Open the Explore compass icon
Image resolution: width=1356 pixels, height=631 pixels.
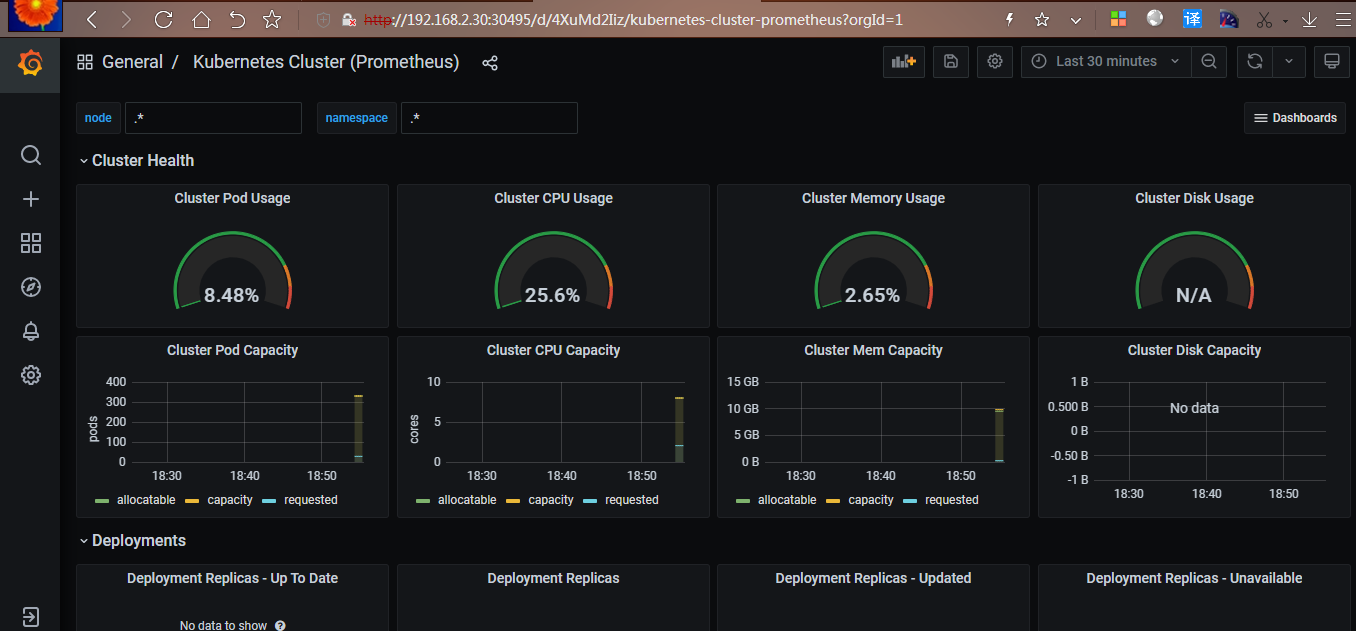click(31, 287)
